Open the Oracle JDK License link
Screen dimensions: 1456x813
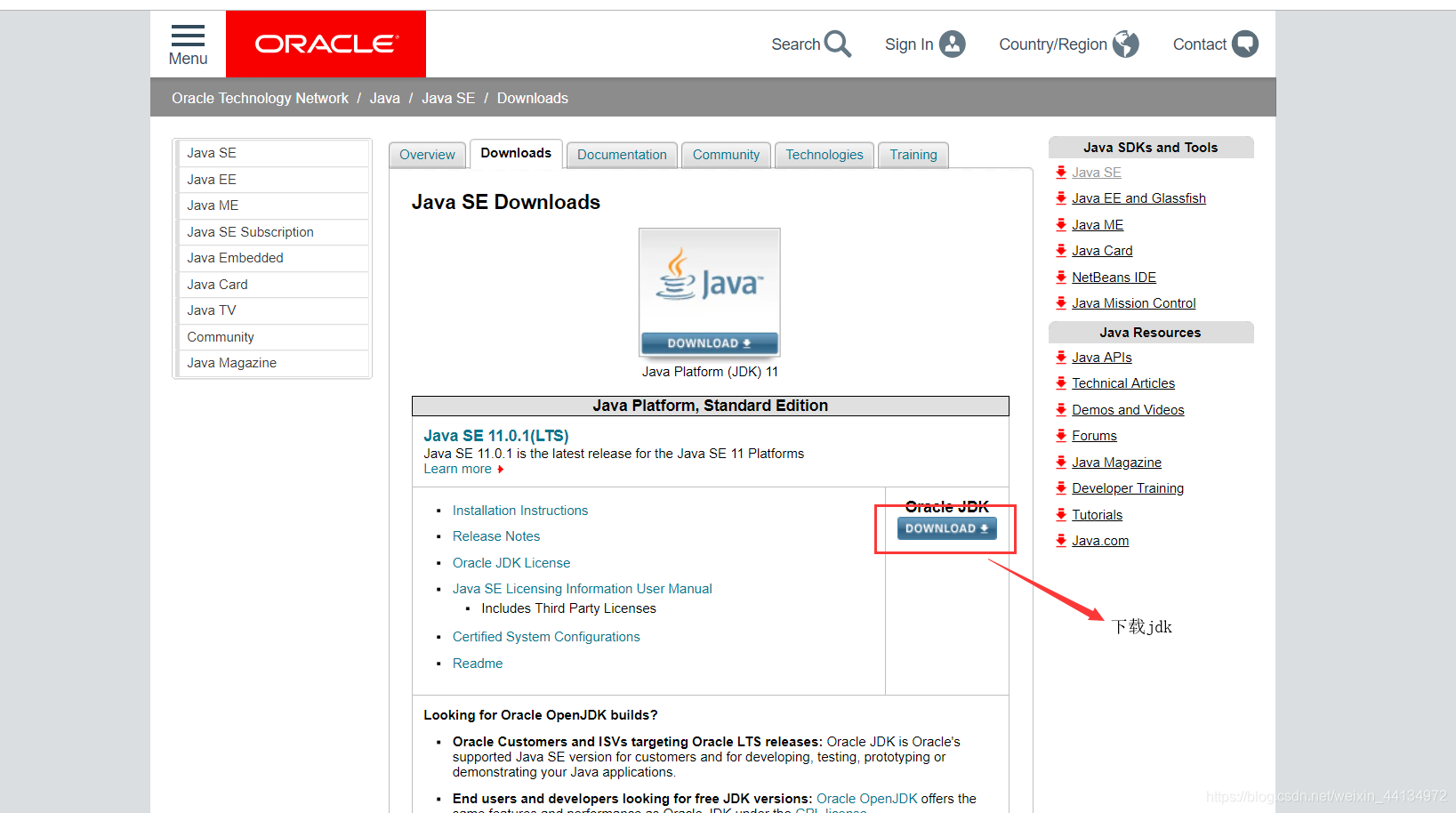(511, 563)
